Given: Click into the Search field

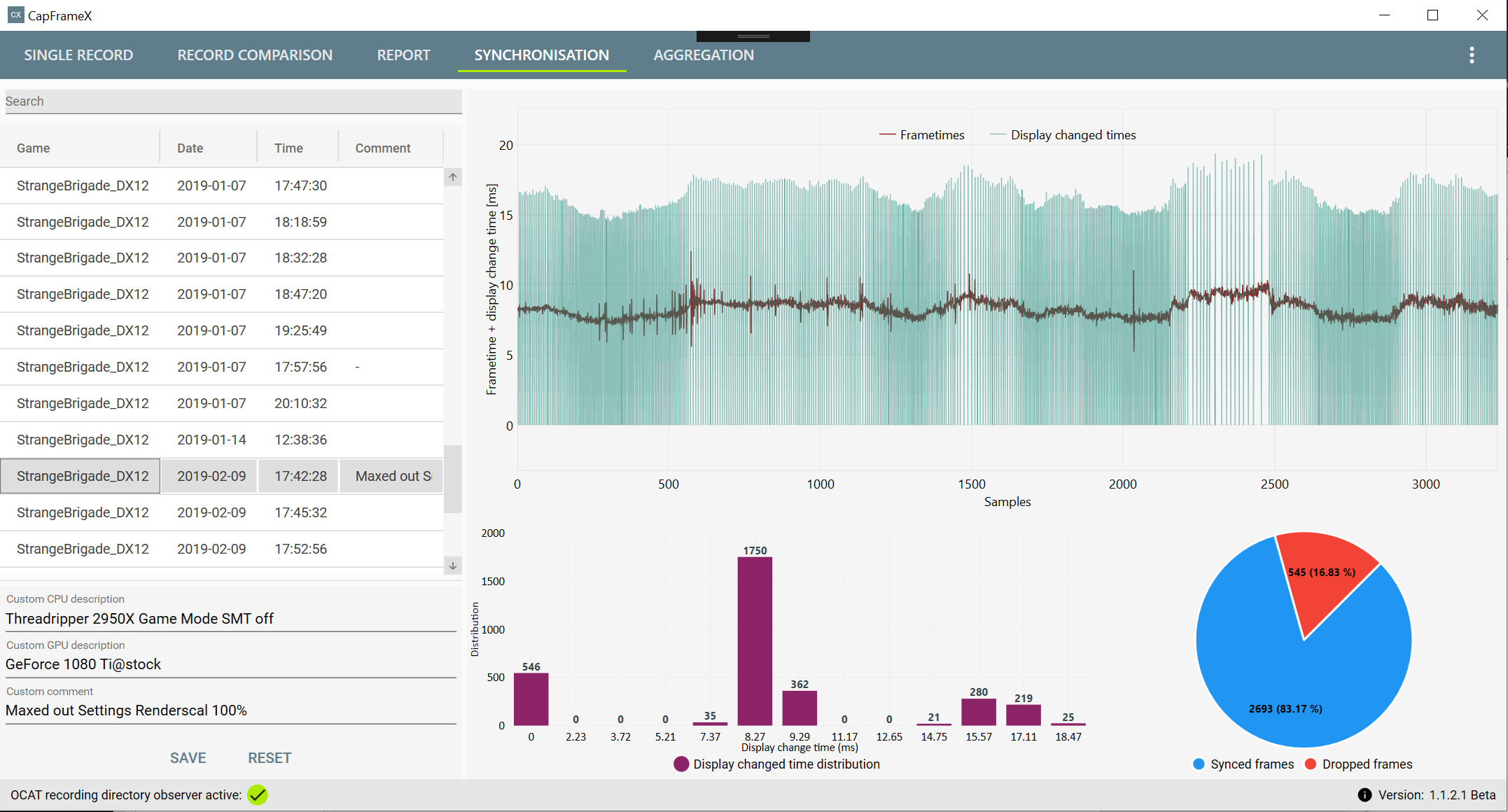Looking at the screenshot, I should click(232, 101).
